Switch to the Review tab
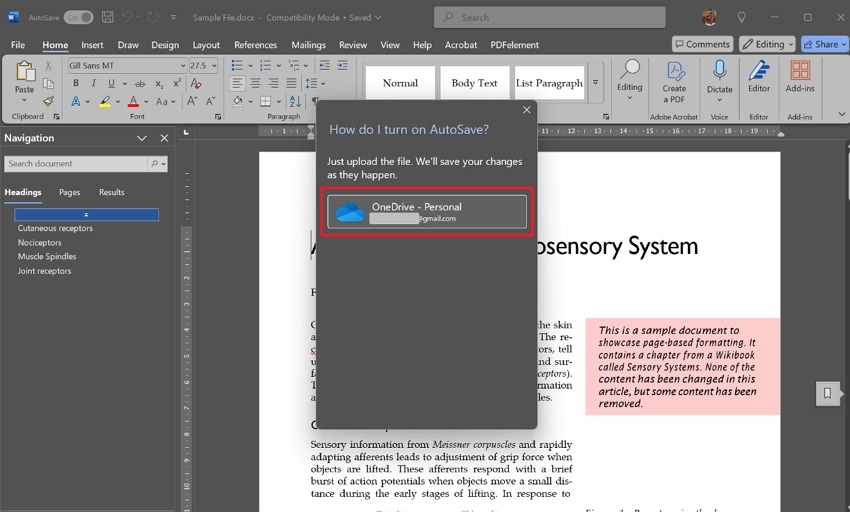850x512 pixels. tap(353, 45)
